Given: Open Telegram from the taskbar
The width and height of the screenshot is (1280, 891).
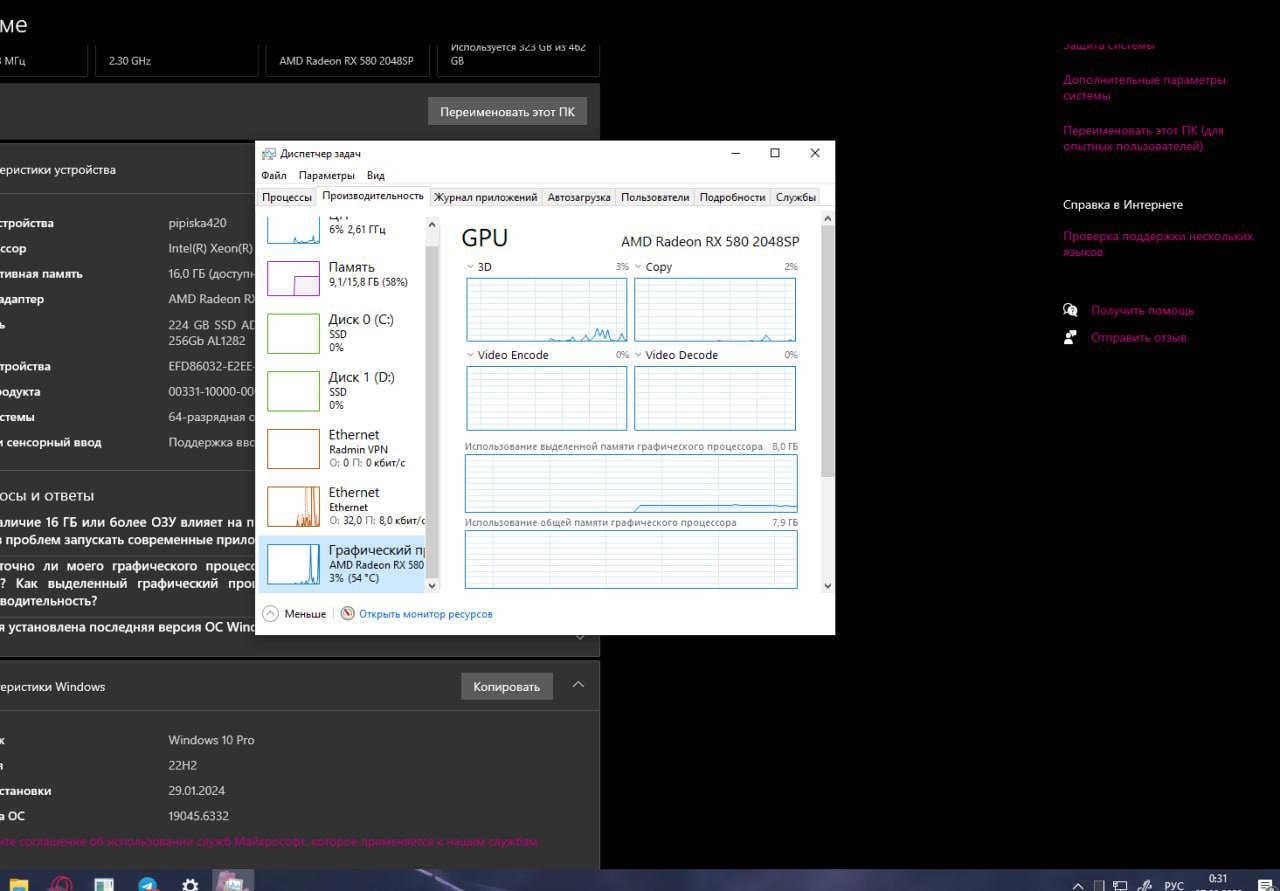Looking at the screenshot, I should (148, 884).
